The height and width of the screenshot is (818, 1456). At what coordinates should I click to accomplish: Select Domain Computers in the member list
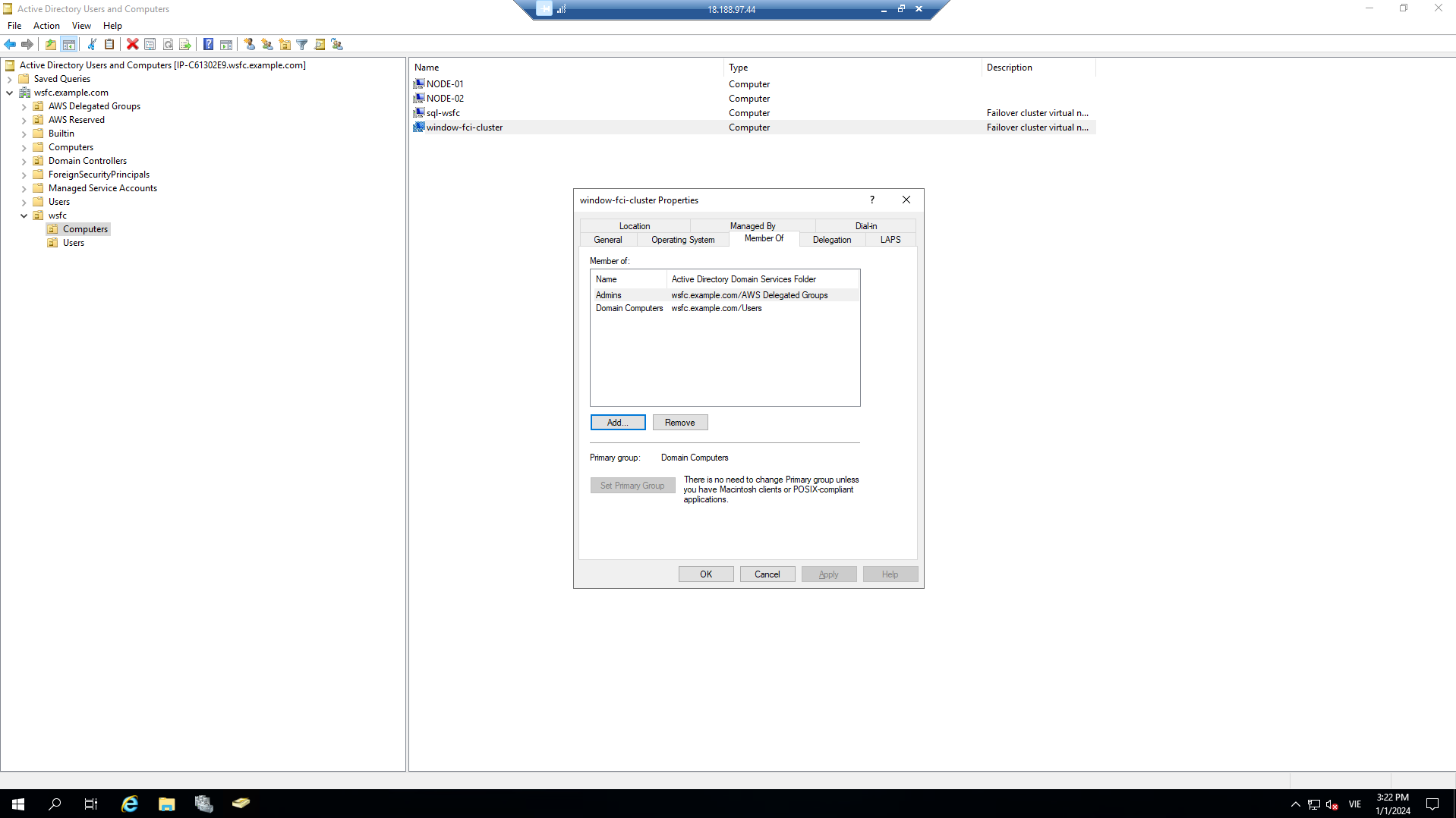[629, 308]
